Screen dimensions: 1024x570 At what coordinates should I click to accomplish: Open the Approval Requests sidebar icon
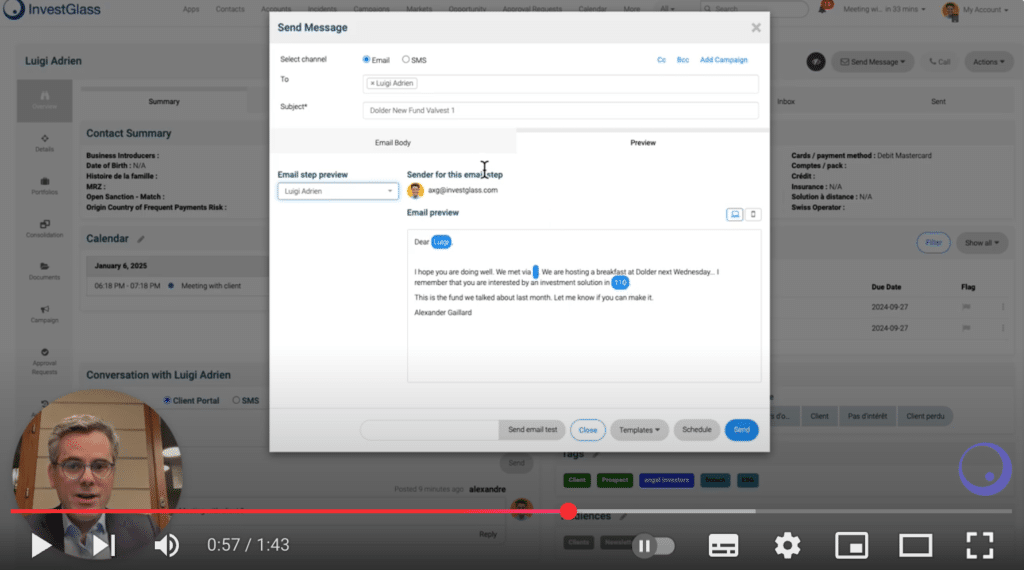pos(44,361)
